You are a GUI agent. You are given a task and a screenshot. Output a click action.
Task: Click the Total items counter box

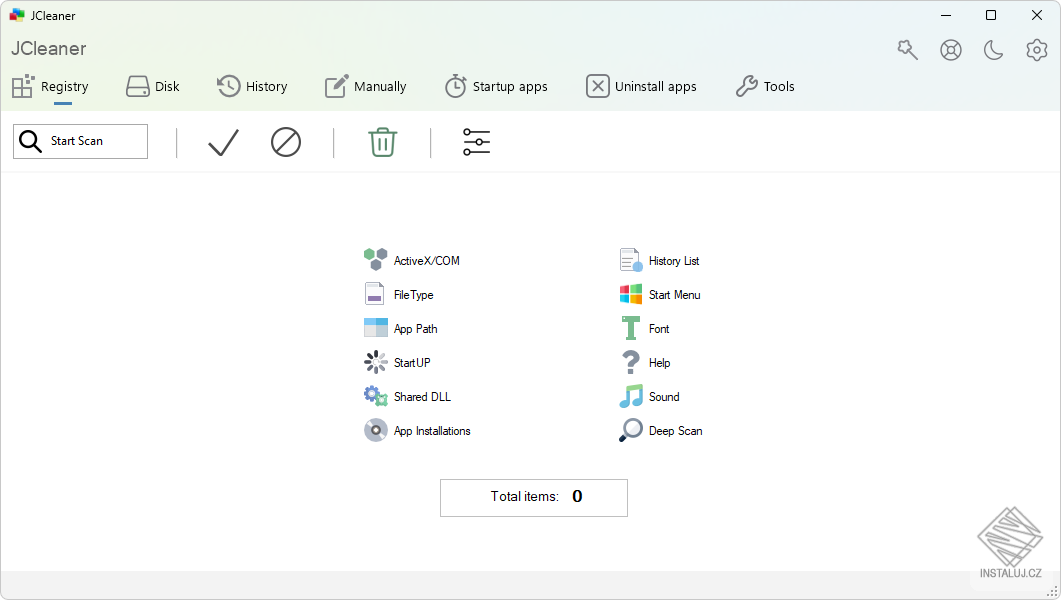534,498
